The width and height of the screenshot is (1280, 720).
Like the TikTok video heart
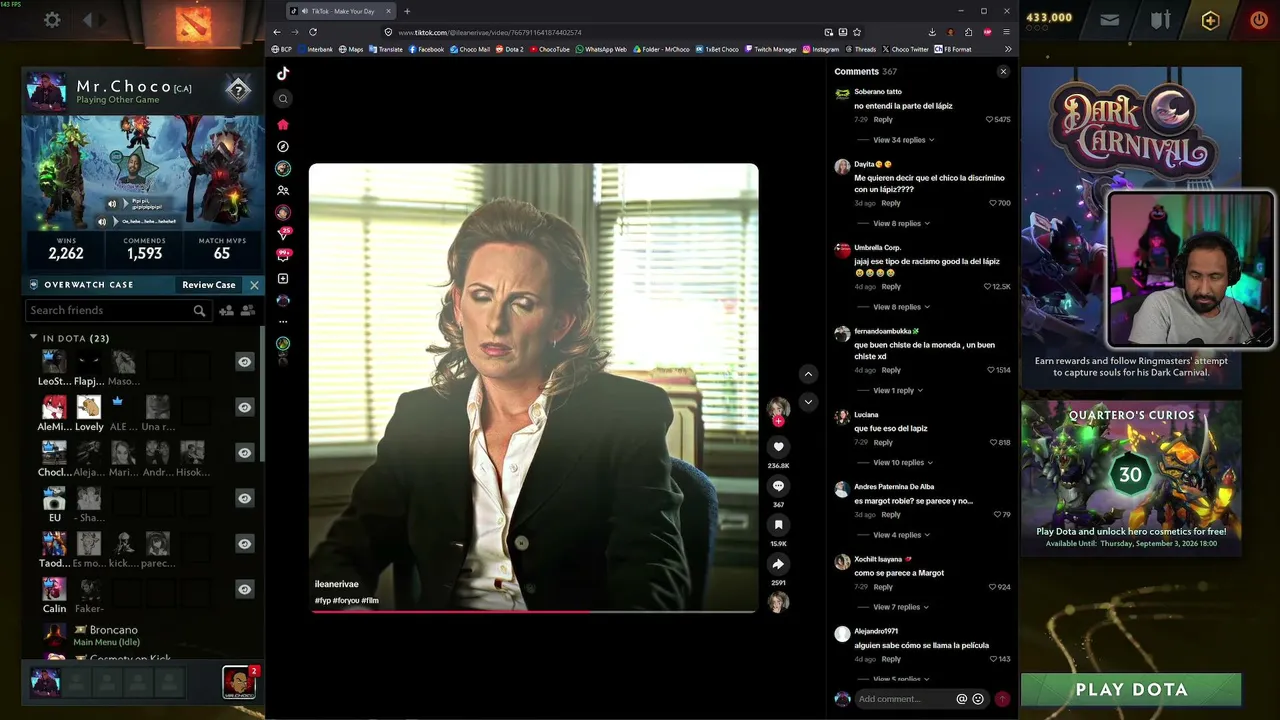(x=778, y=447)
